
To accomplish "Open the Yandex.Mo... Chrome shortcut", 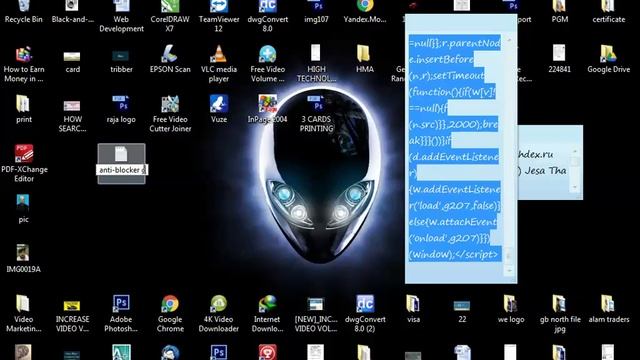I will [x=365, y=12].
